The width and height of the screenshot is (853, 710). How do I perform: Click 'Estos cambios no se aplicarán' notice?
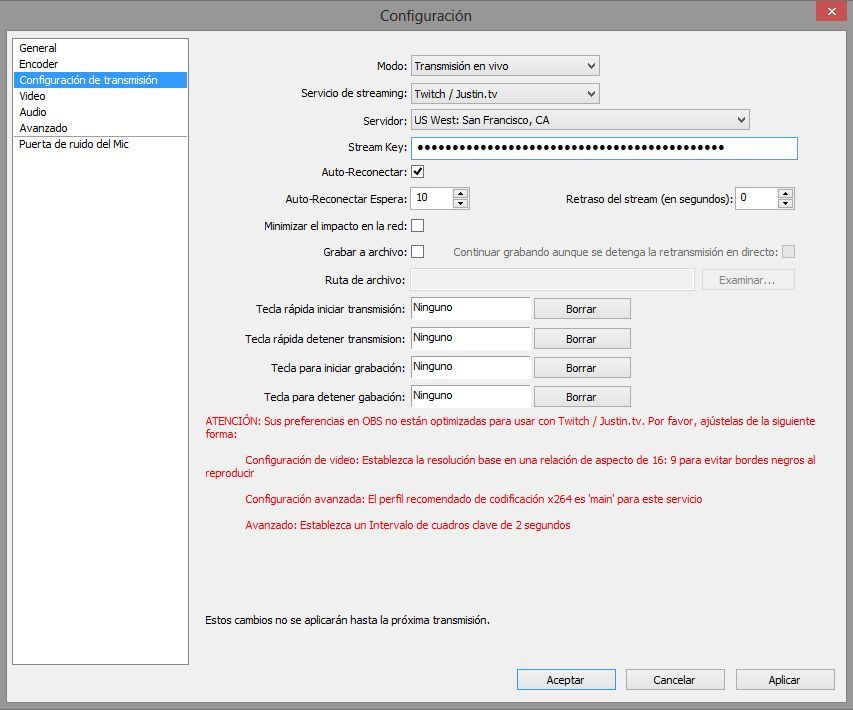347,620
